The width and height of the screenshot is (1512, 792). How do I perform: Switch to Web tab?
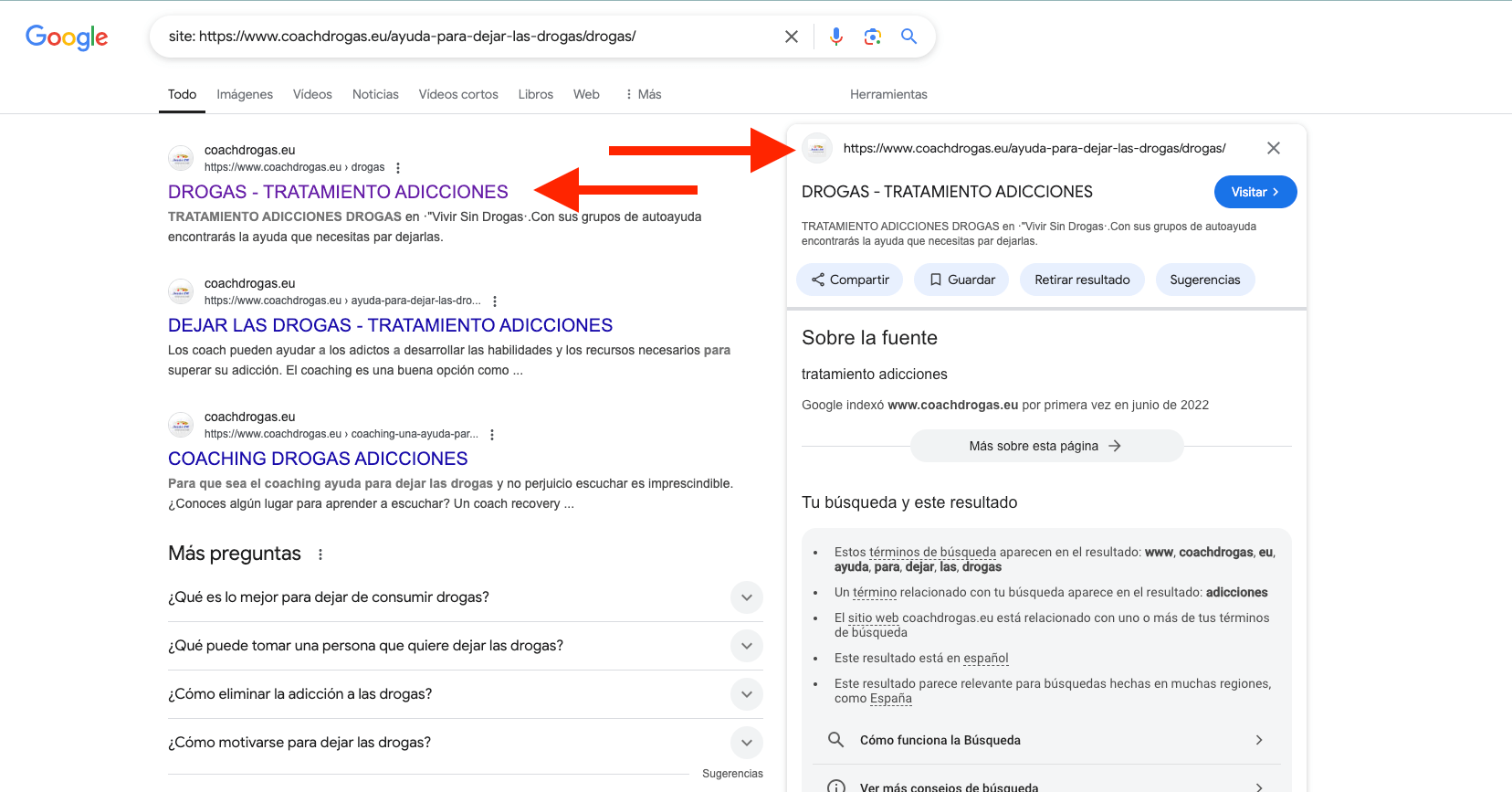click(586, 94)
